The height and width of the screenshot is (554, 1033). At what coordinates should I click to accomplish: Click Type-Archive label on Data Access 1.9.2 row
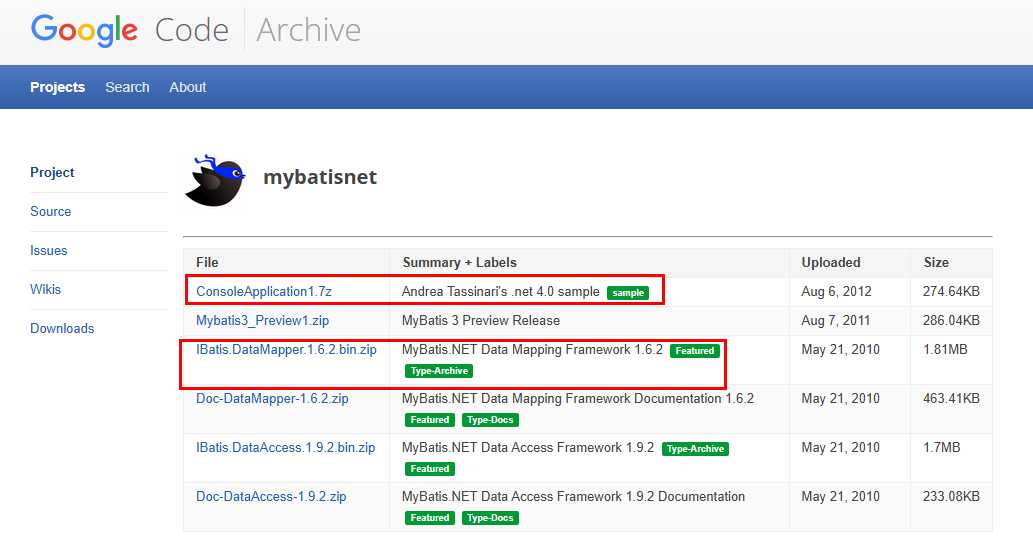coord(695,449)
